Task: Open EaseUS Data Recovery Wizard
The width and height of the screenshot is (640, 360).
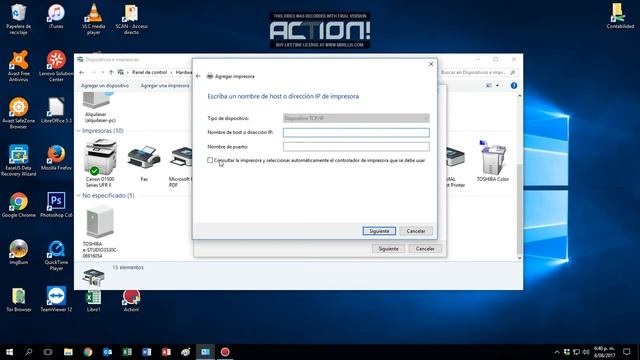Action: coord(18,160)
